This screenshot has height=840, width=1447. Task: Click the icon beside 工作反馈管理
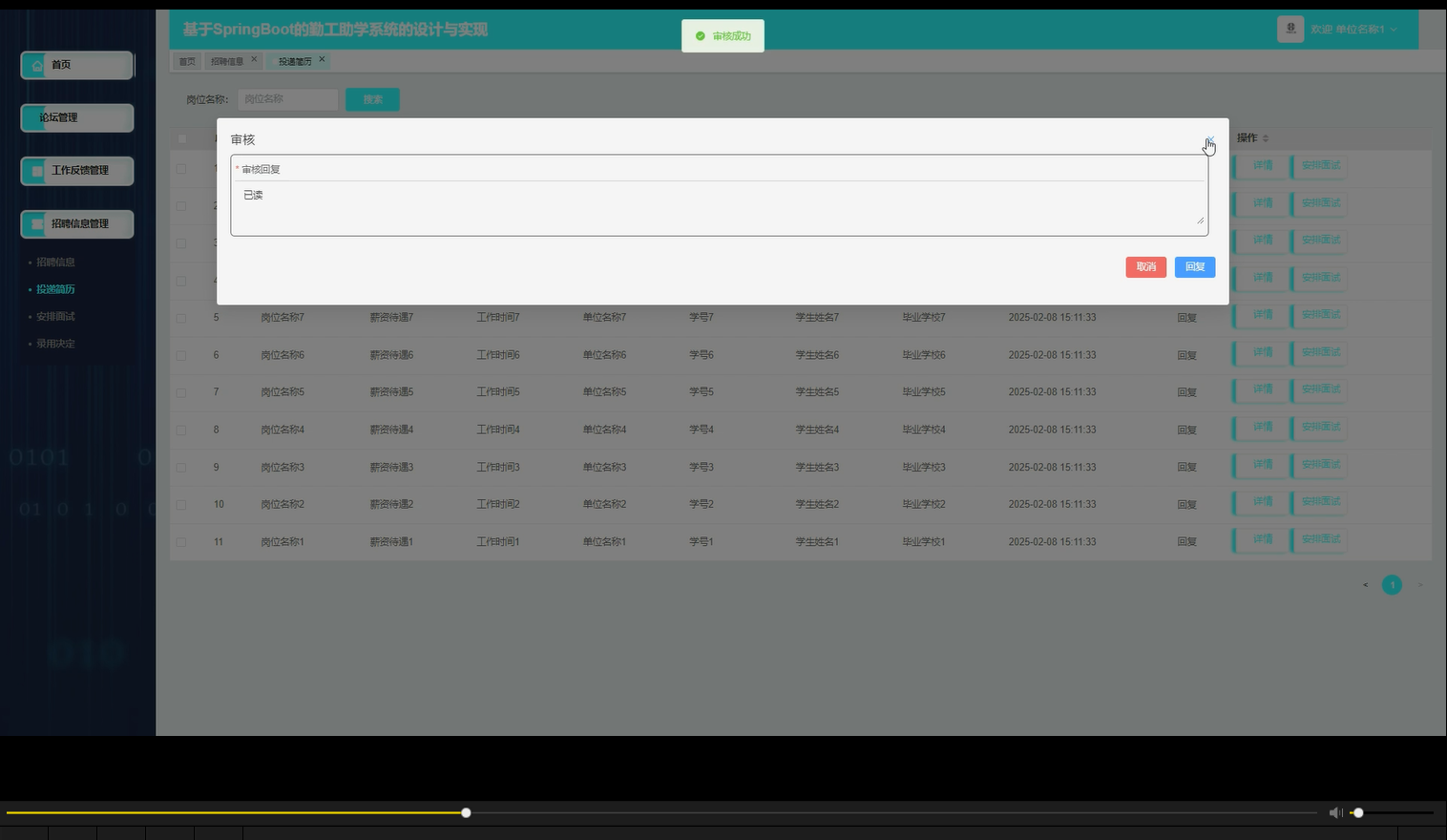(x=37, y=172)
